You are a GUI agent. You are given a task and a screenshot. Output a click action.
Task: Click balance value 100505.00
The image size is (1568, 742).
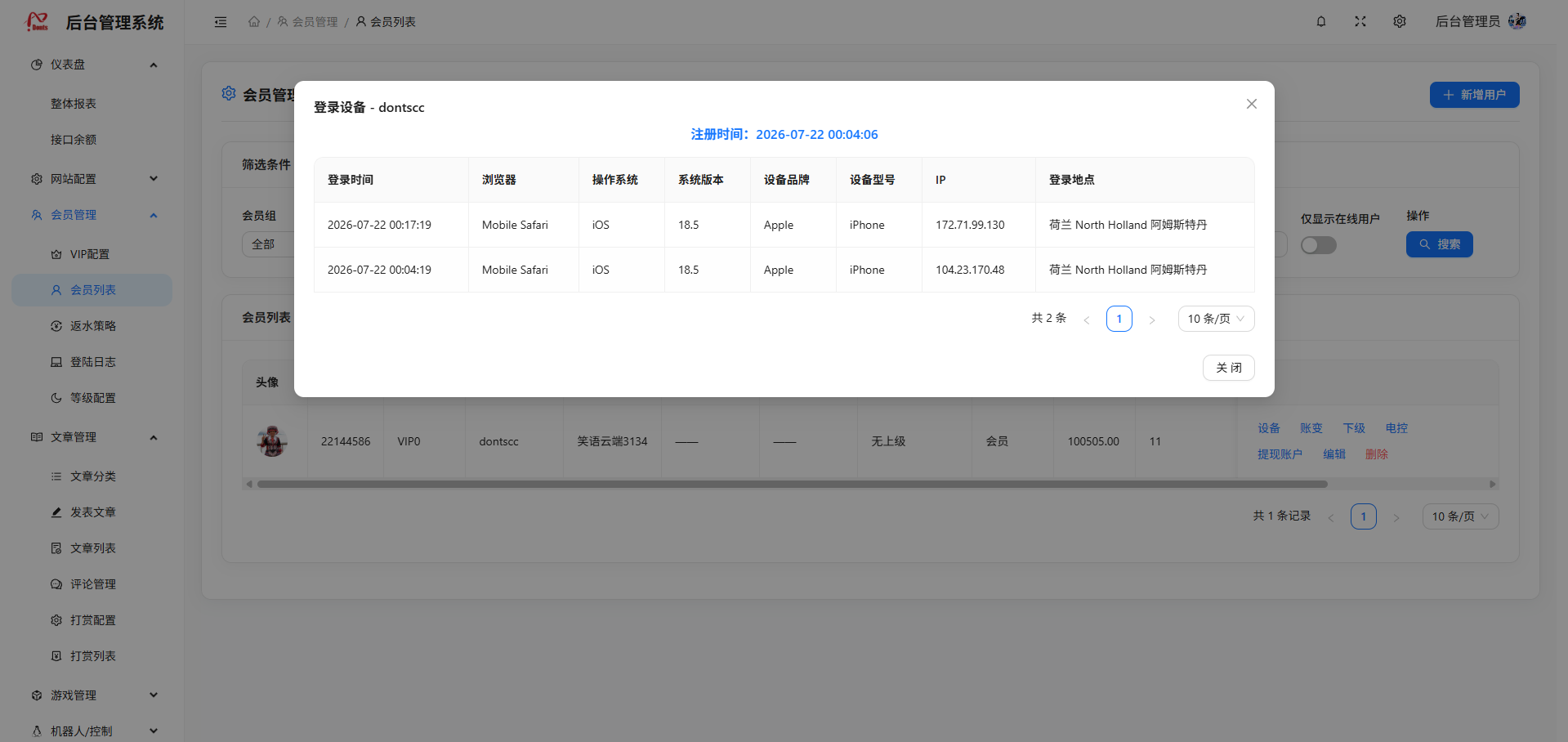point(1093,441)
